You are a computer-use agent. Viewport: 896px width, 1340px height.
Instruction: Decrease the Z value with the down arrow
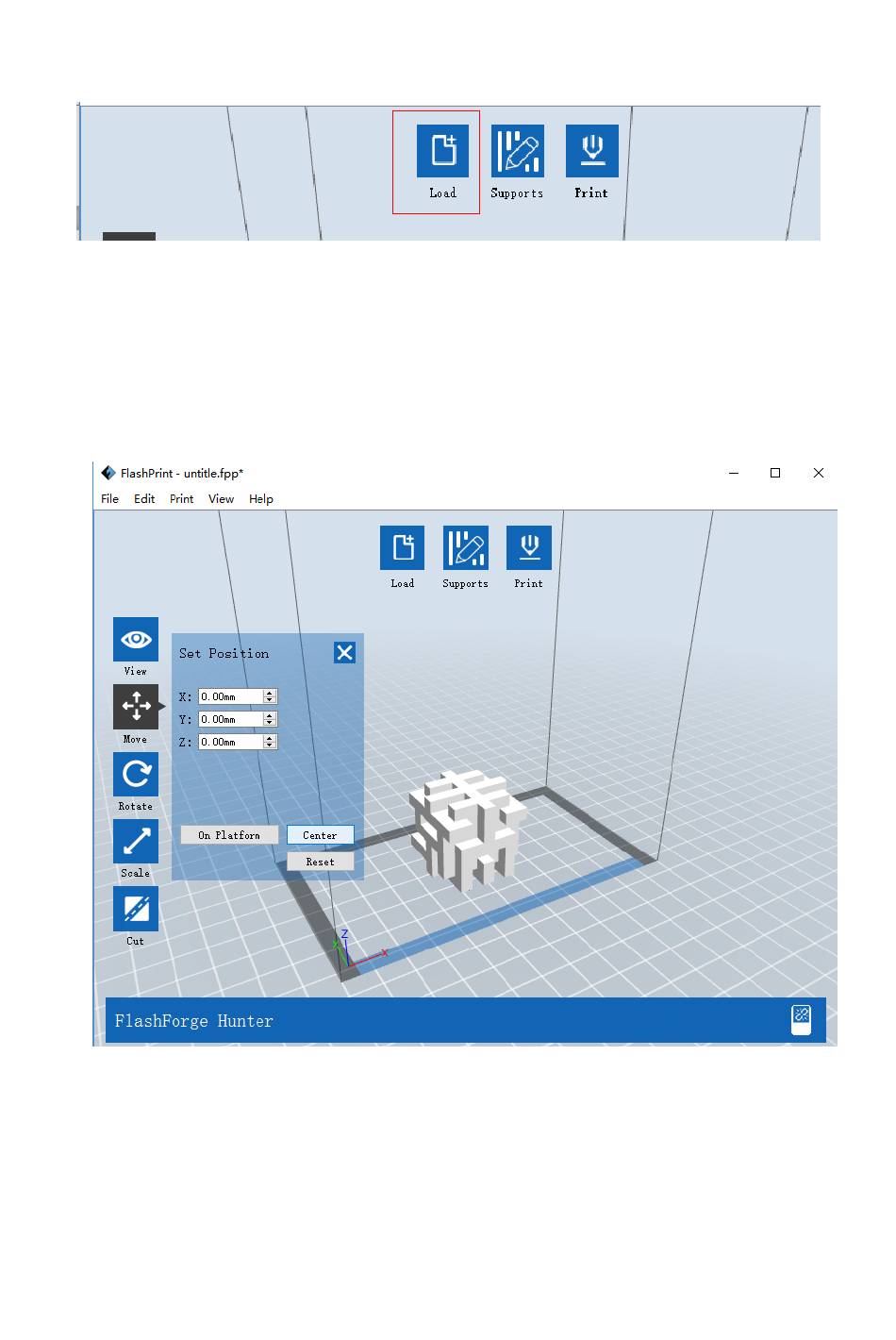click(270, 745)
